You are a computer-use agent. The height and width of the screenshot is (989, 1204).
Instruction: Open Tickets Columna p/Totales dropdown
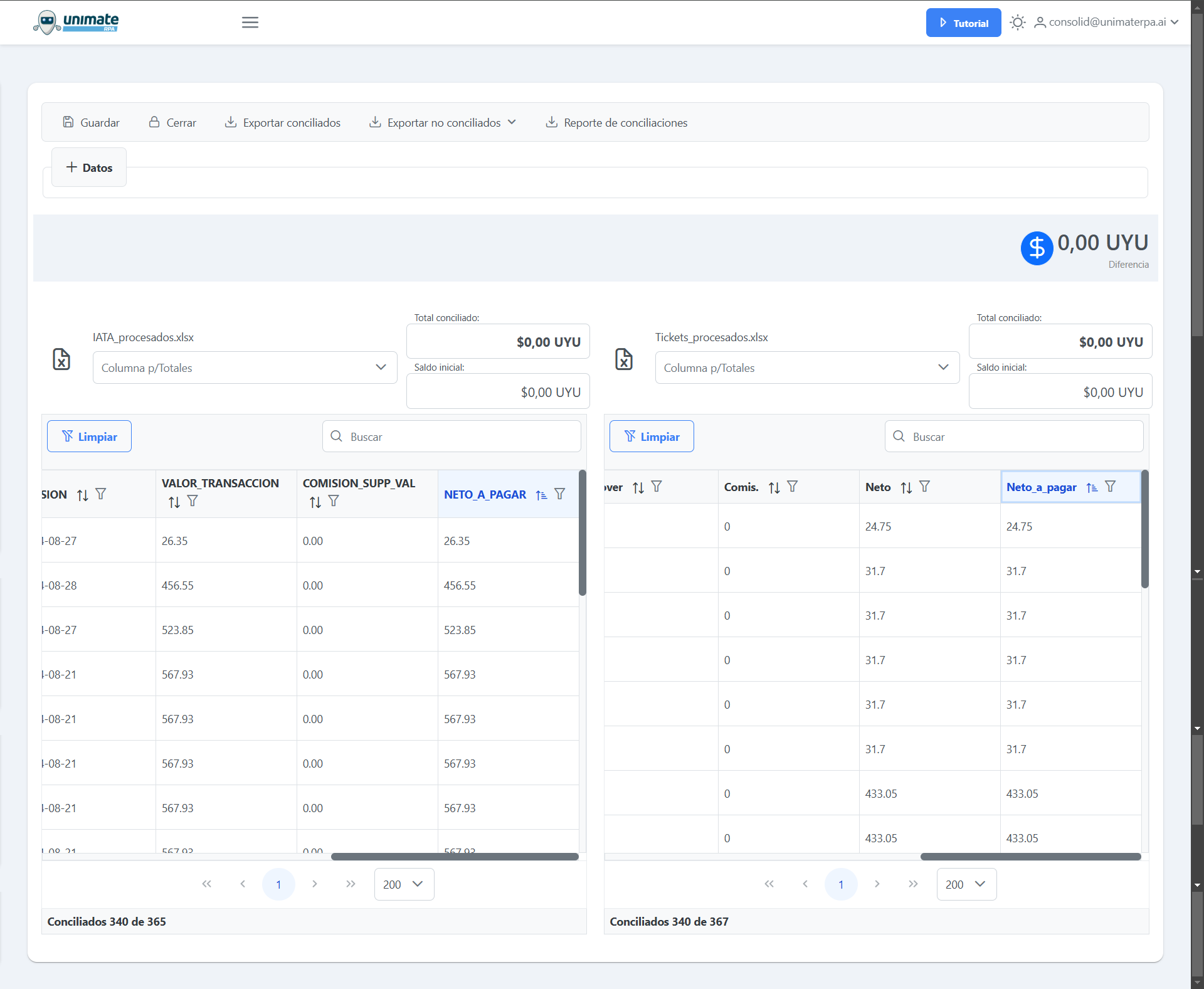coord(807,368)
